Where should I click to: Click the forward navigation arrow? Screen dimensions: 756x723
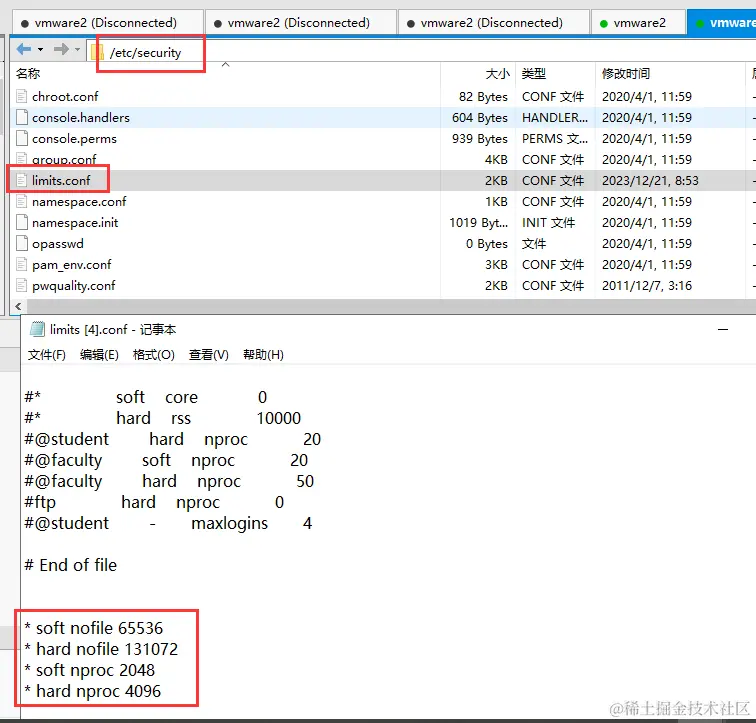[x=61, y=49]
